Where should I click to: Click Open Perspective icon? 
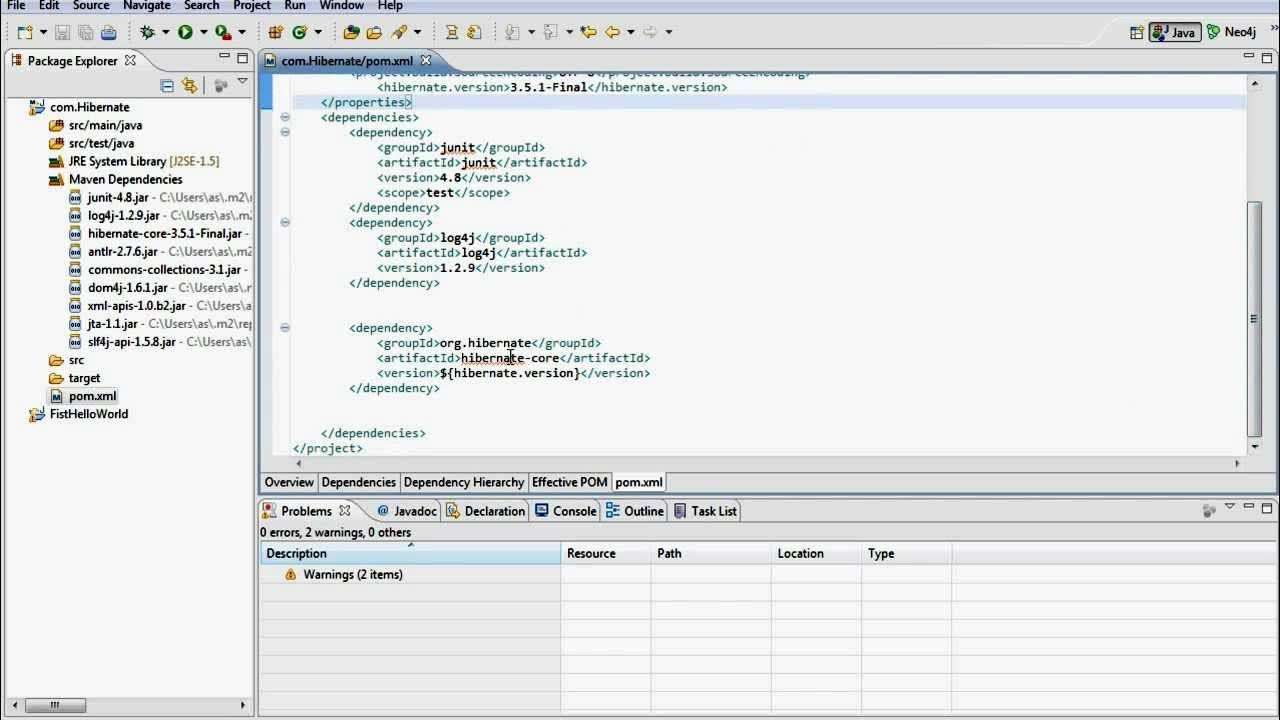[x=1137, y=32]
